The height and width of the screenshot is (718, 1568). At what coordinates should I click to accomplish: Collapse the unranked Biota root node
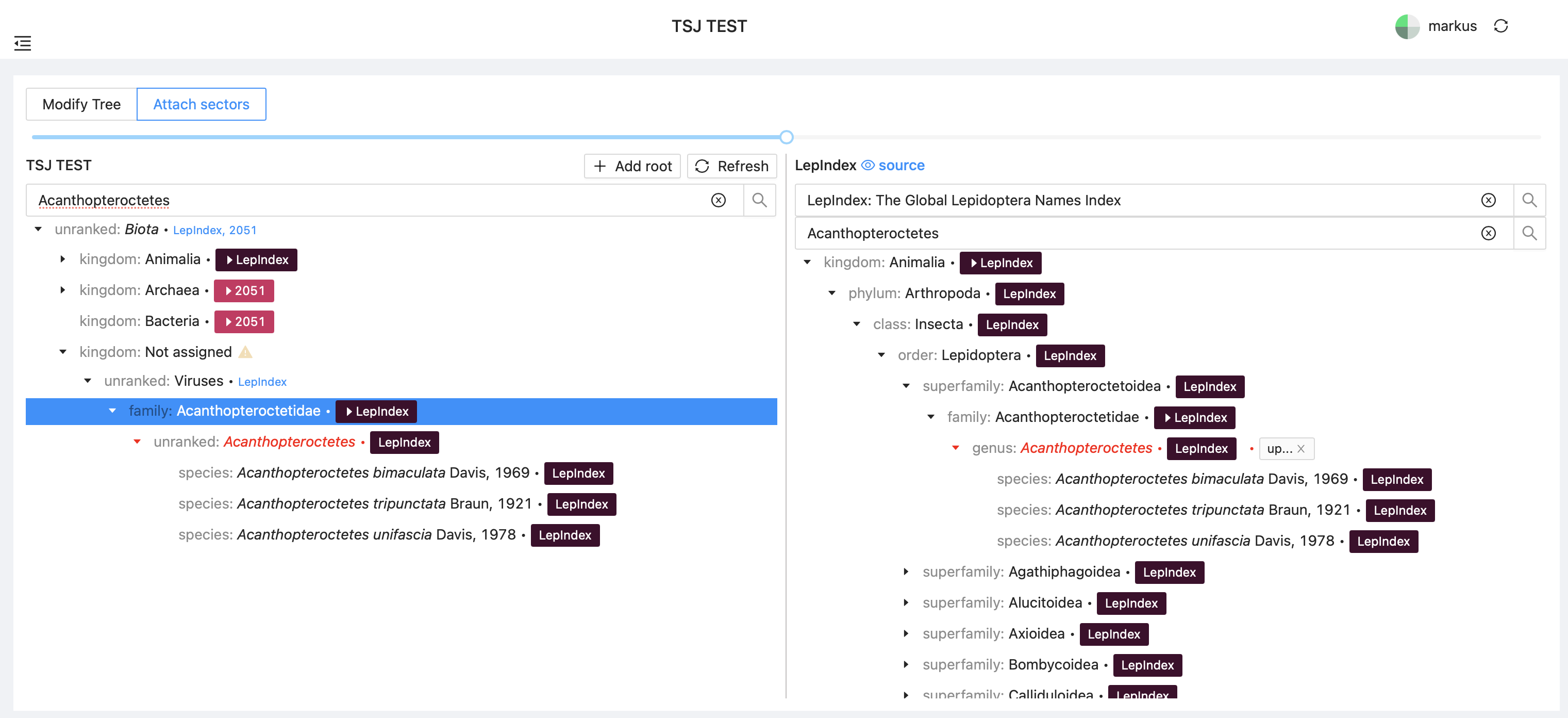[38, 229]
